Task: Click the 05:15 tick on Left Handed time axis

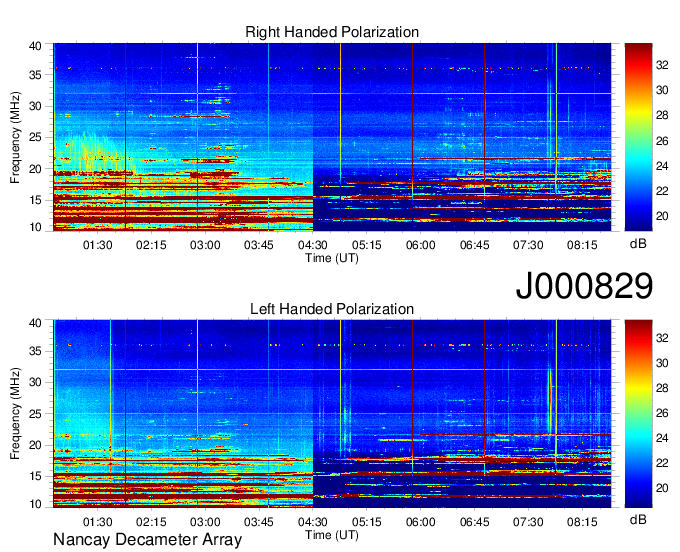Action: click(x=366, y=522)
